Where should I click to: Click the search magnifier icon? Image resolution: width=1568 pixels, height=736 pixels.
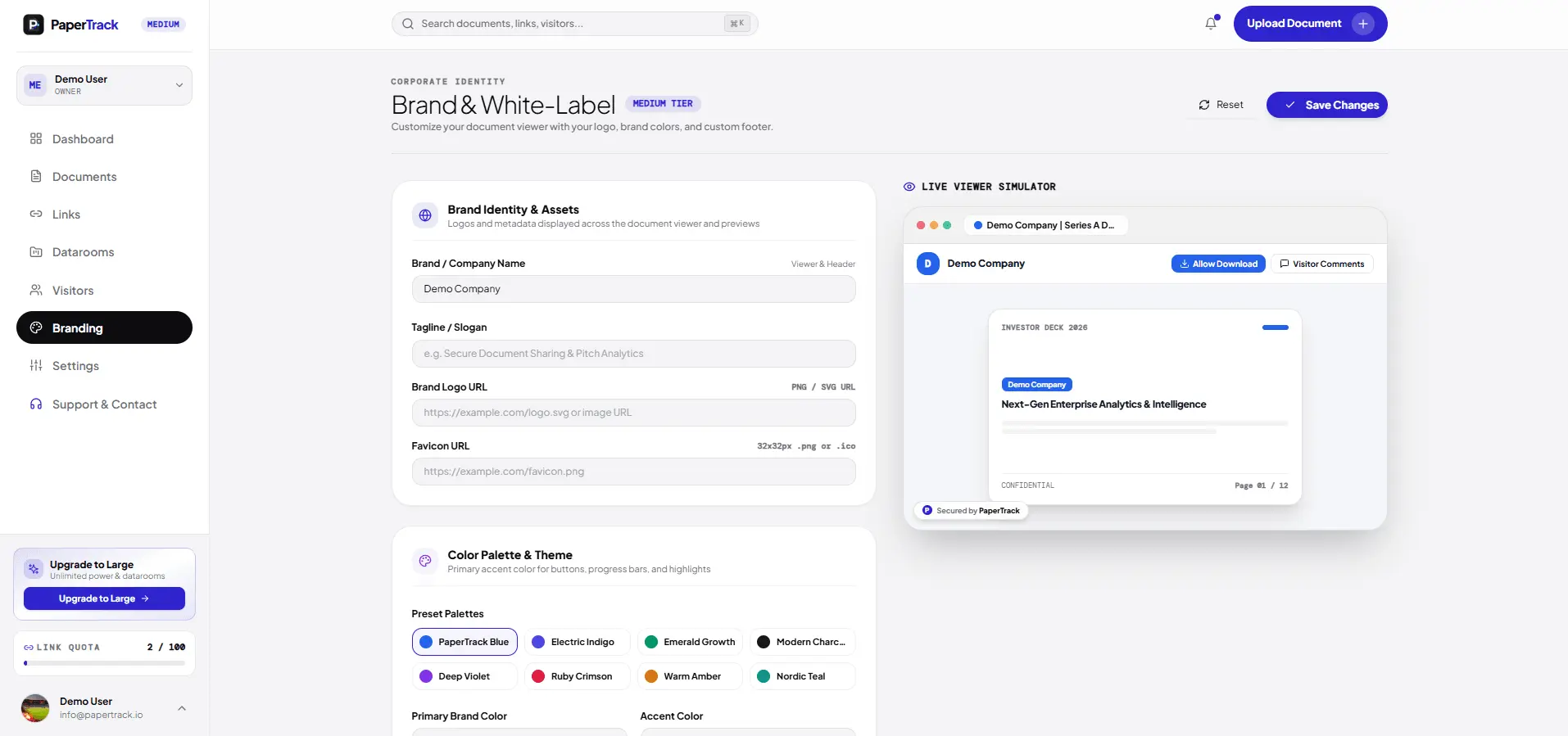(408, 24)
